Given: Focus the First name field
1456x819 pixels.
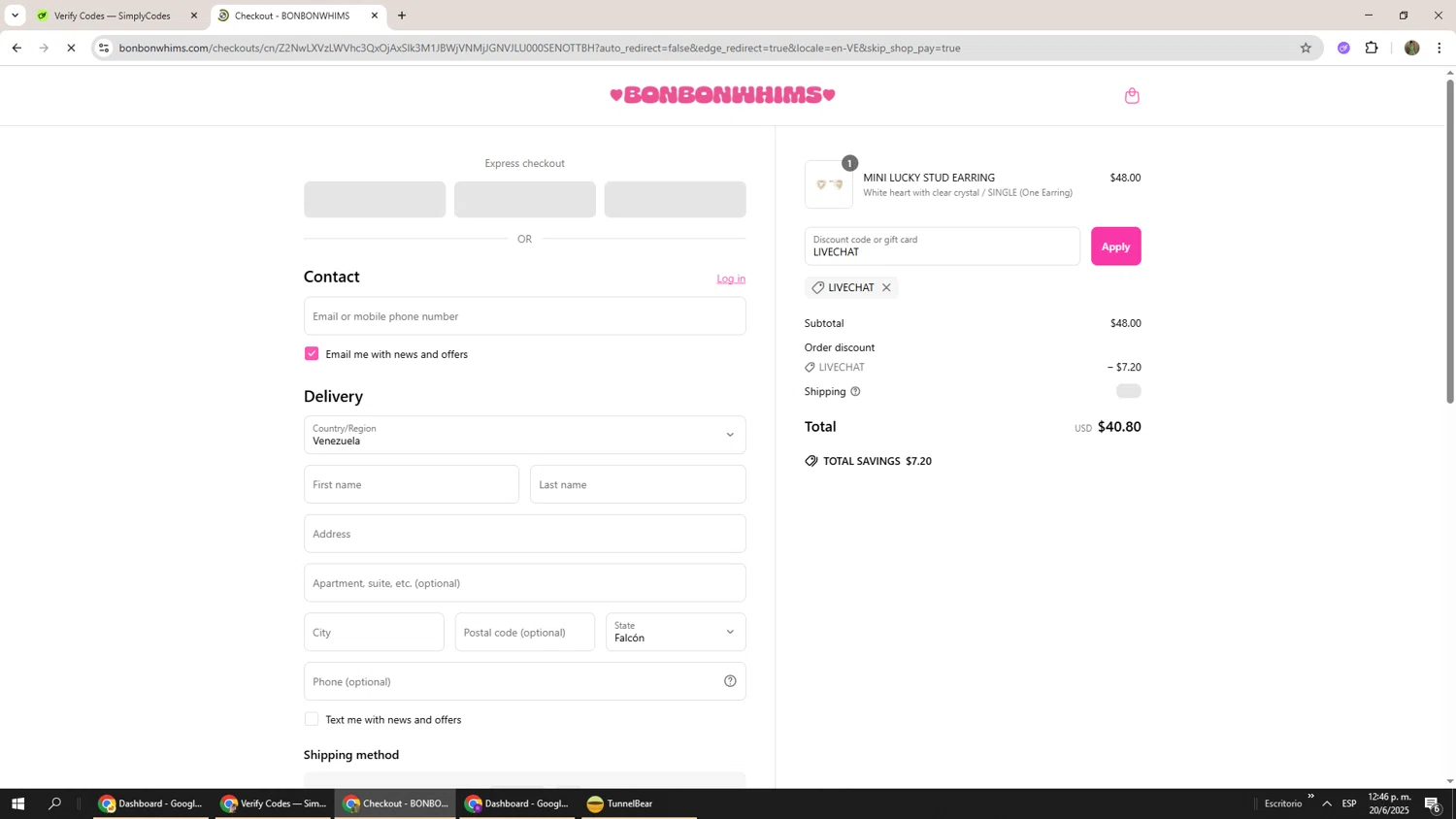Looking at the screenshot, I should point(412,484).
